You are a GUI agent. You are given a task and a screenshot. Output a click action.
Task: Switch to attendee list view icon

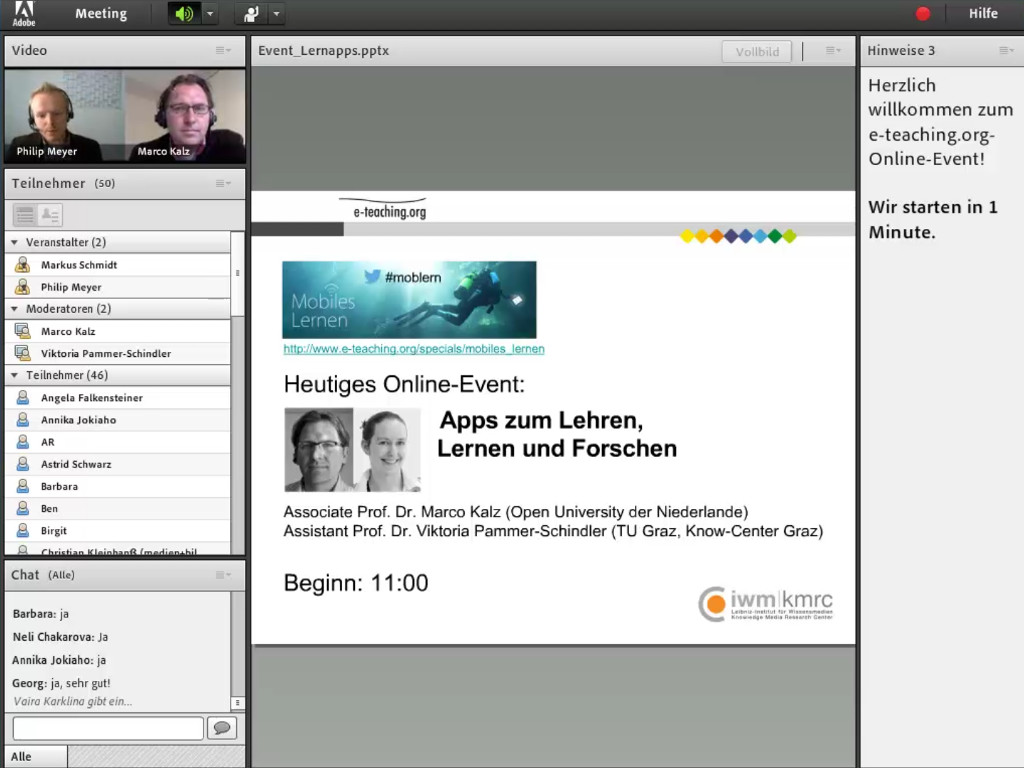[x=25, y=214]
